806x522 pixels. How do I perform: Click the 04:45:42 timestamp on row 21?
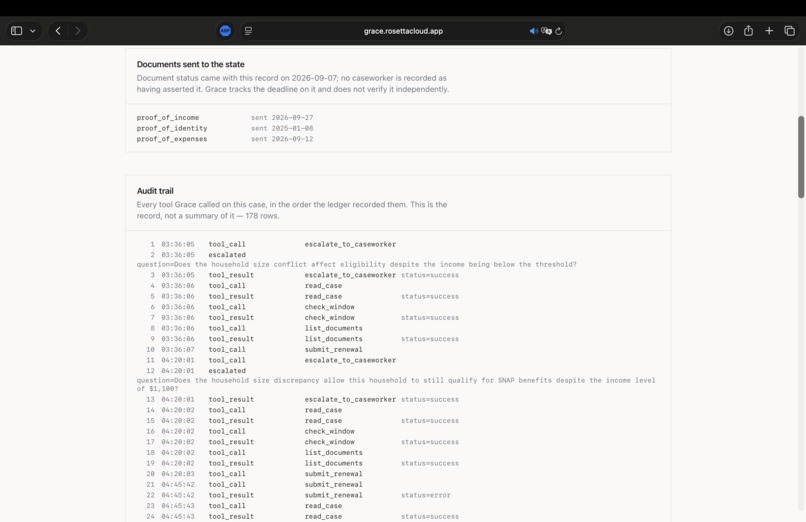178,484
